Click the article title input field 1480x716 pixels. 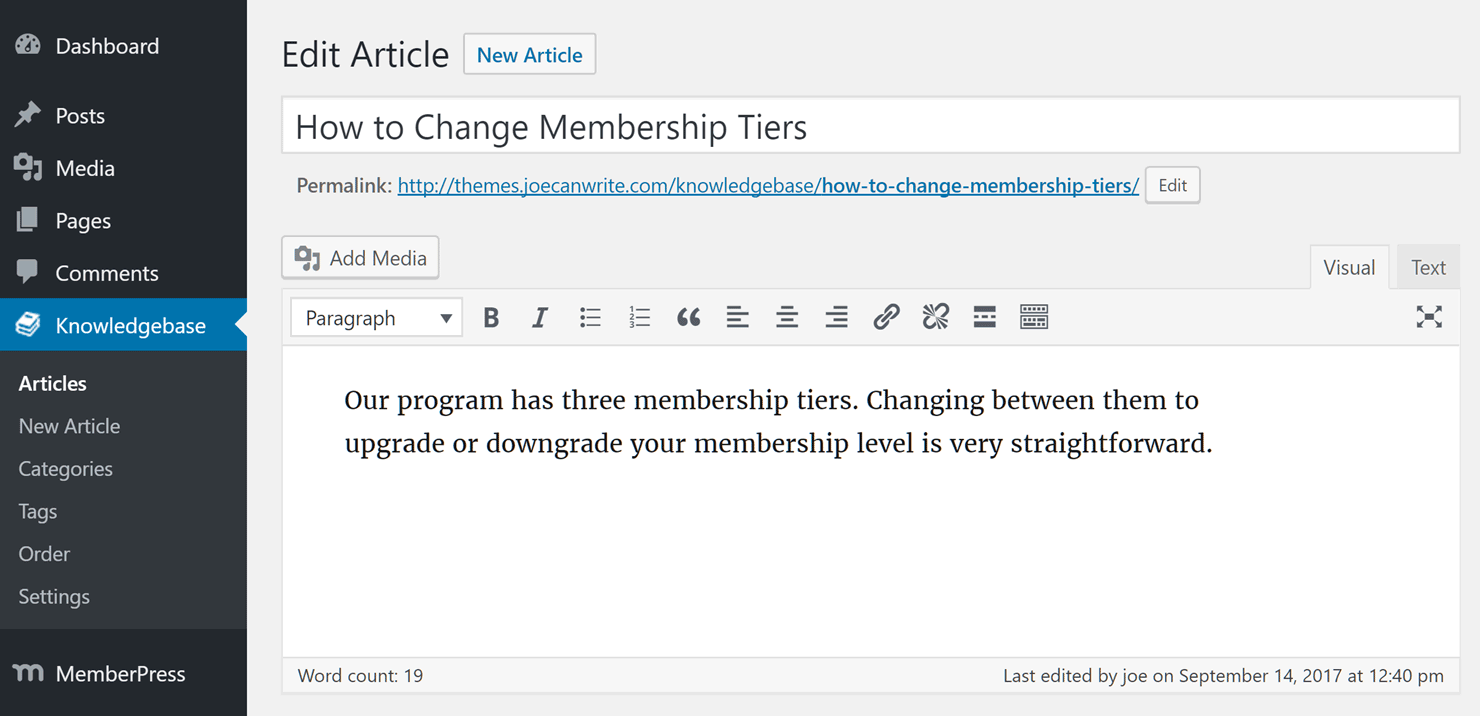tap(871, 126)
